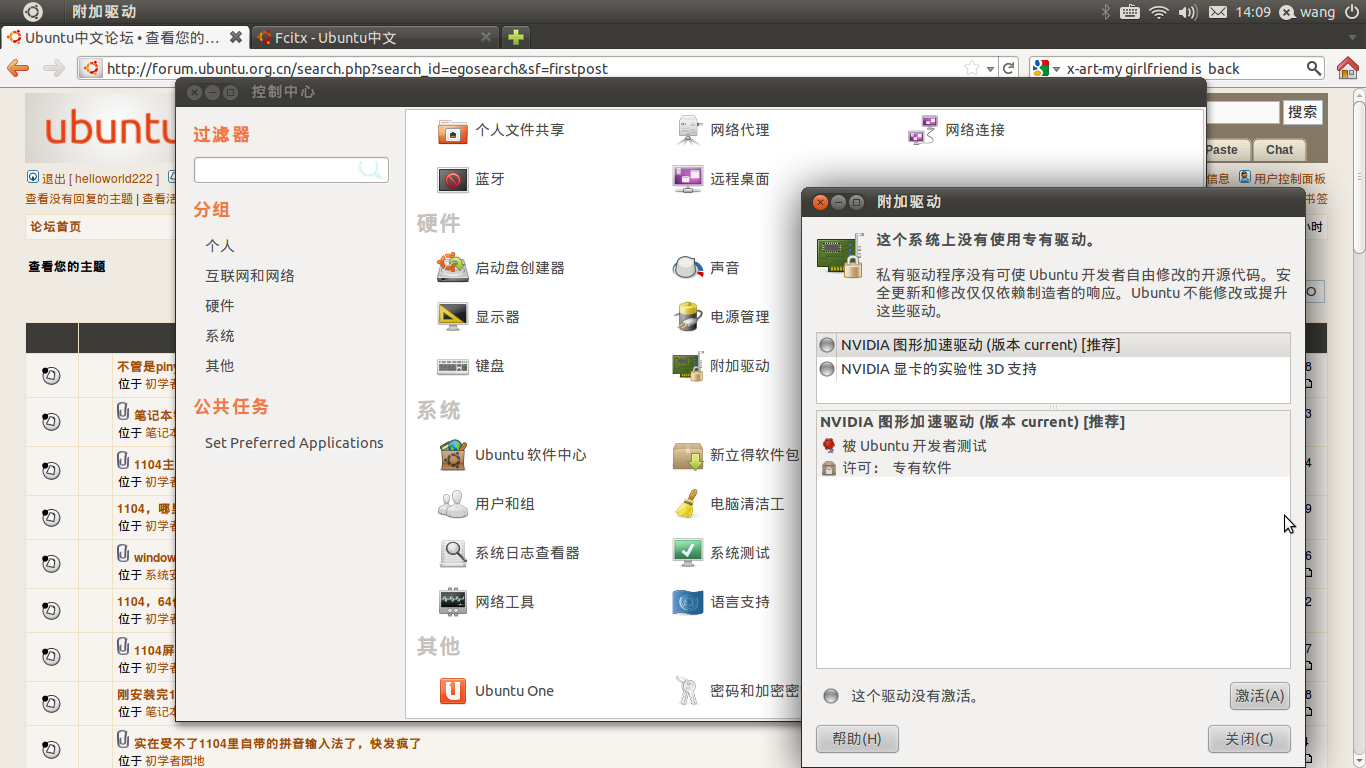The image size is (1366, 768).
Task: Click the 论坛首页 link
Action: (x=56, y=227)
